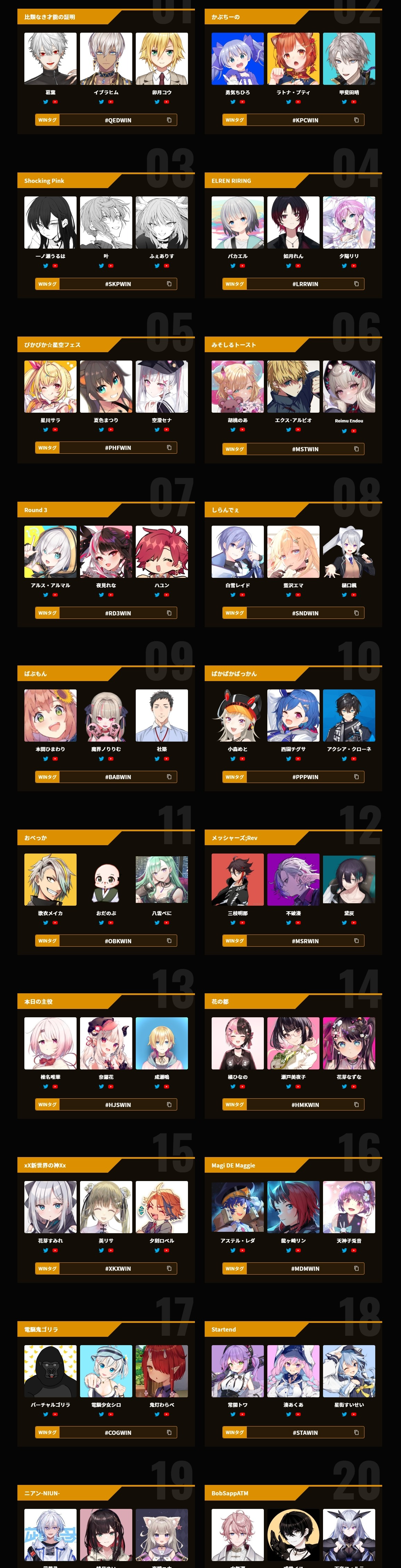The width and height of the screenshot is (401, 1568).
Task: Select バーチャルゴリラ's gorilla avatar thumbnail
Action: point(50,1371)
